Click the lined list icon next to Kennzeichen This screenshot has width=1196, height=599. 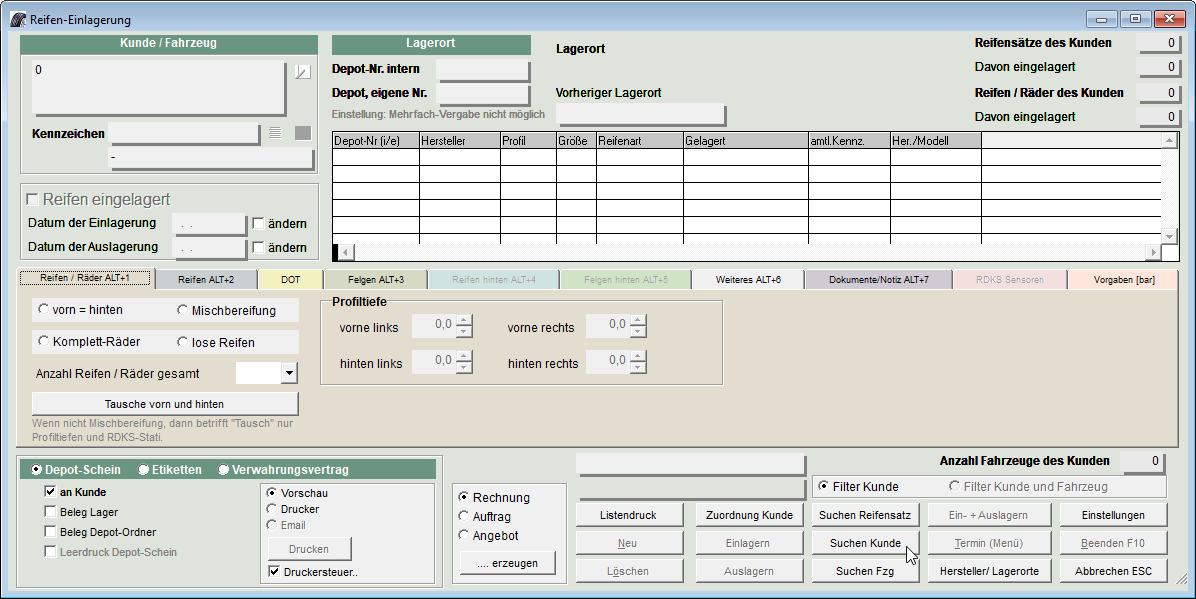click(x=275, y=133)
